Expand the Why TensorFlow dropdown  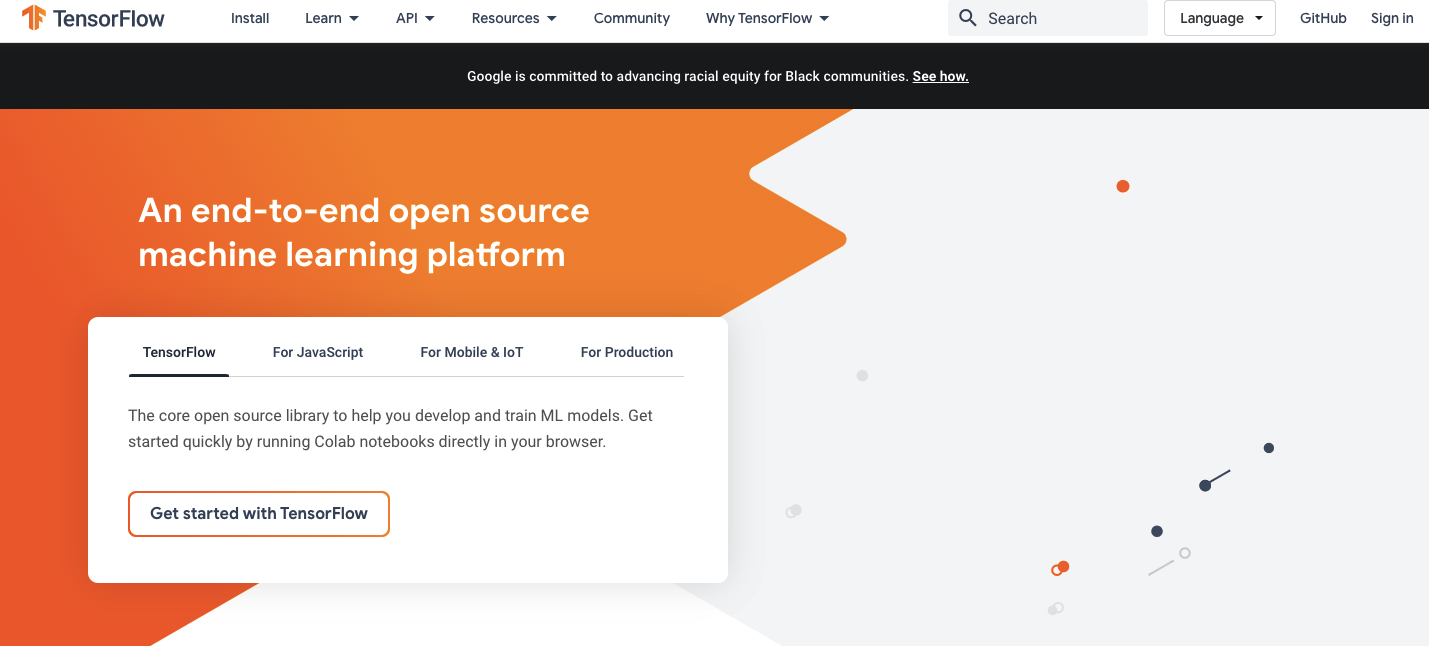(767, 18)
